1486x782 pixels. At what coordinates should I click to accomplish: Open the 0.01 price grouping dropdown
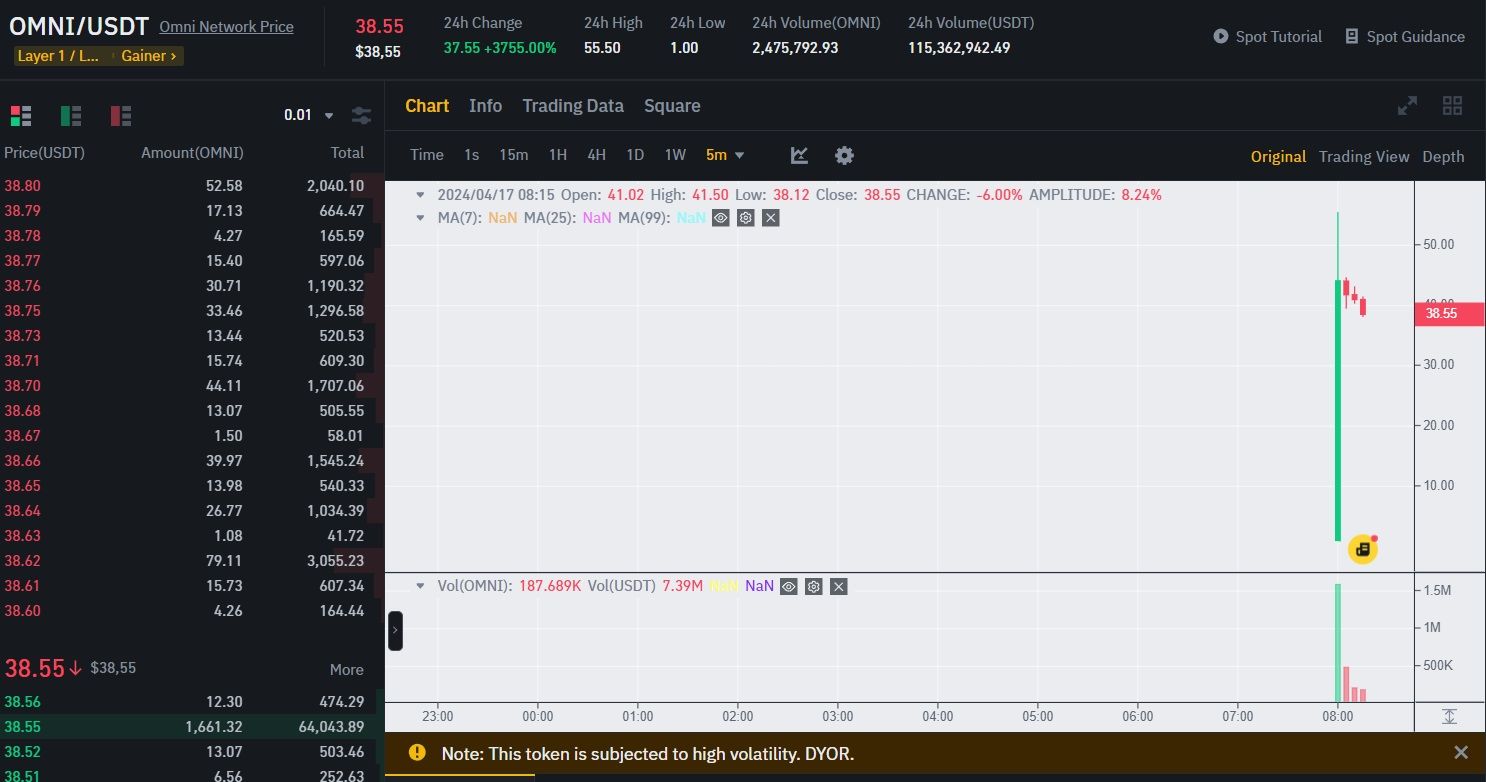pos(309,115)
